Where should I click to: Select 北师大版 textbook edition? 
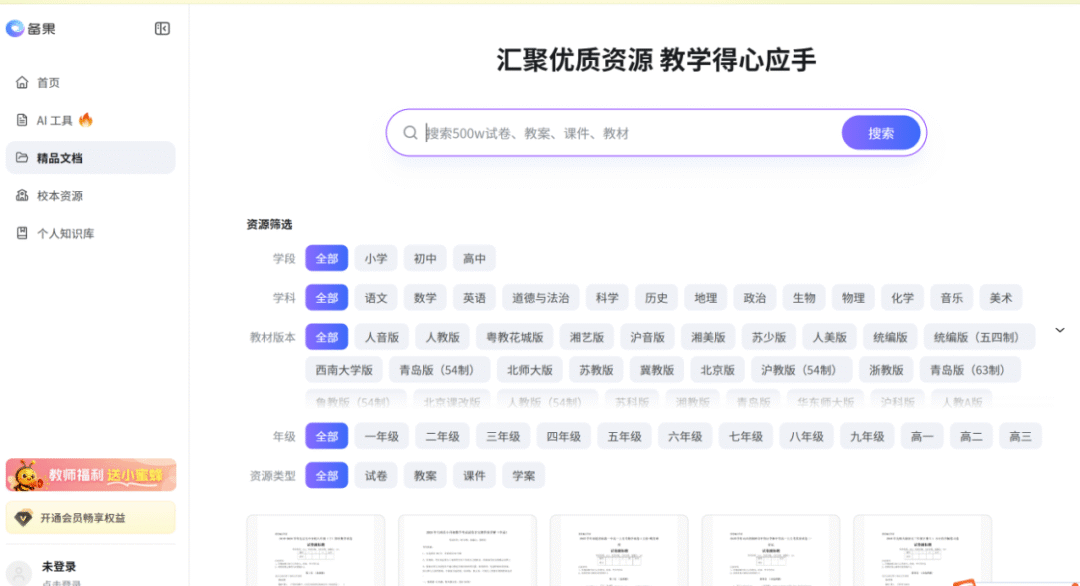(x=530, y=370)
